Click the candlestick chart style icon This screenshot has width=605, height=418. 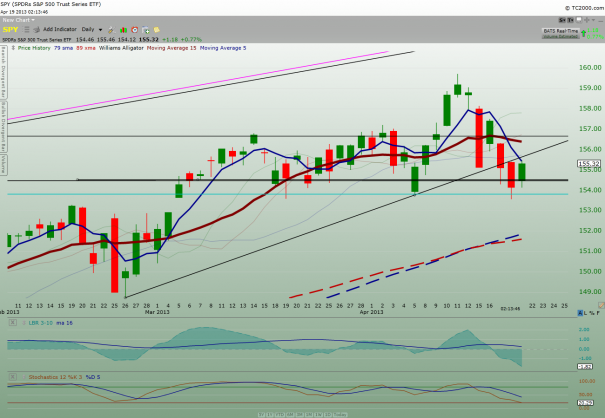(123, 30)
